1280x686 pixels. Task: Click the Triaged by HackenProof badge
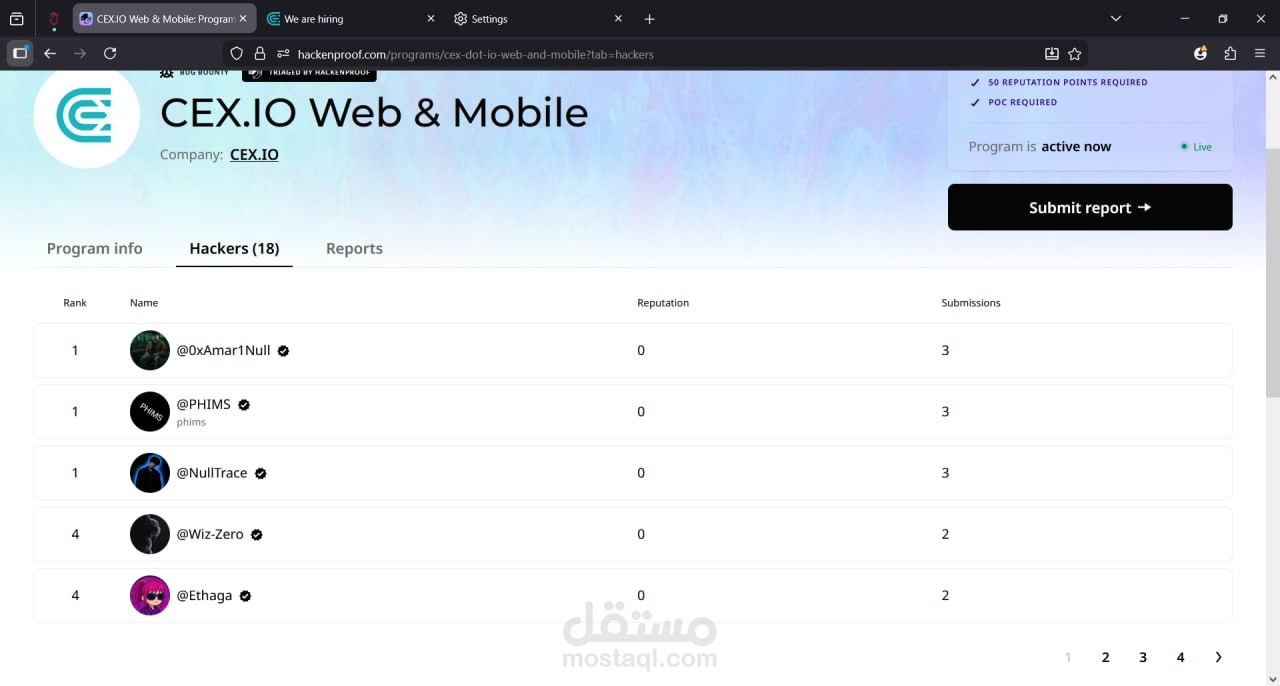coord(309,74)
